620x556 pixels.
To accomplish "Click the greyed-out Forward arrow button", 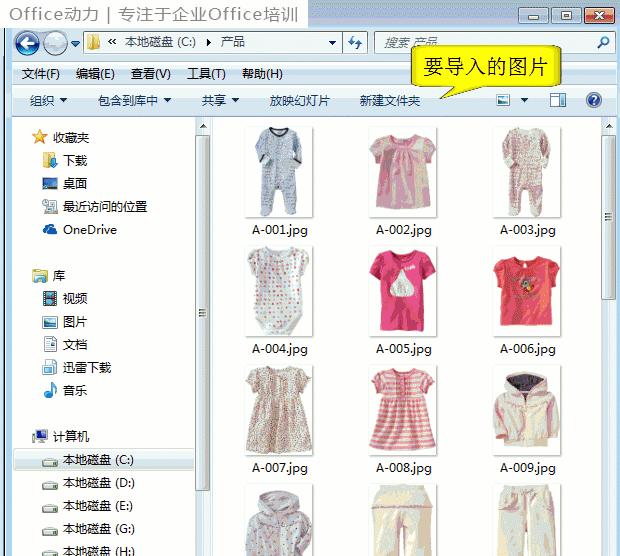I will click(x=55, y=43).
